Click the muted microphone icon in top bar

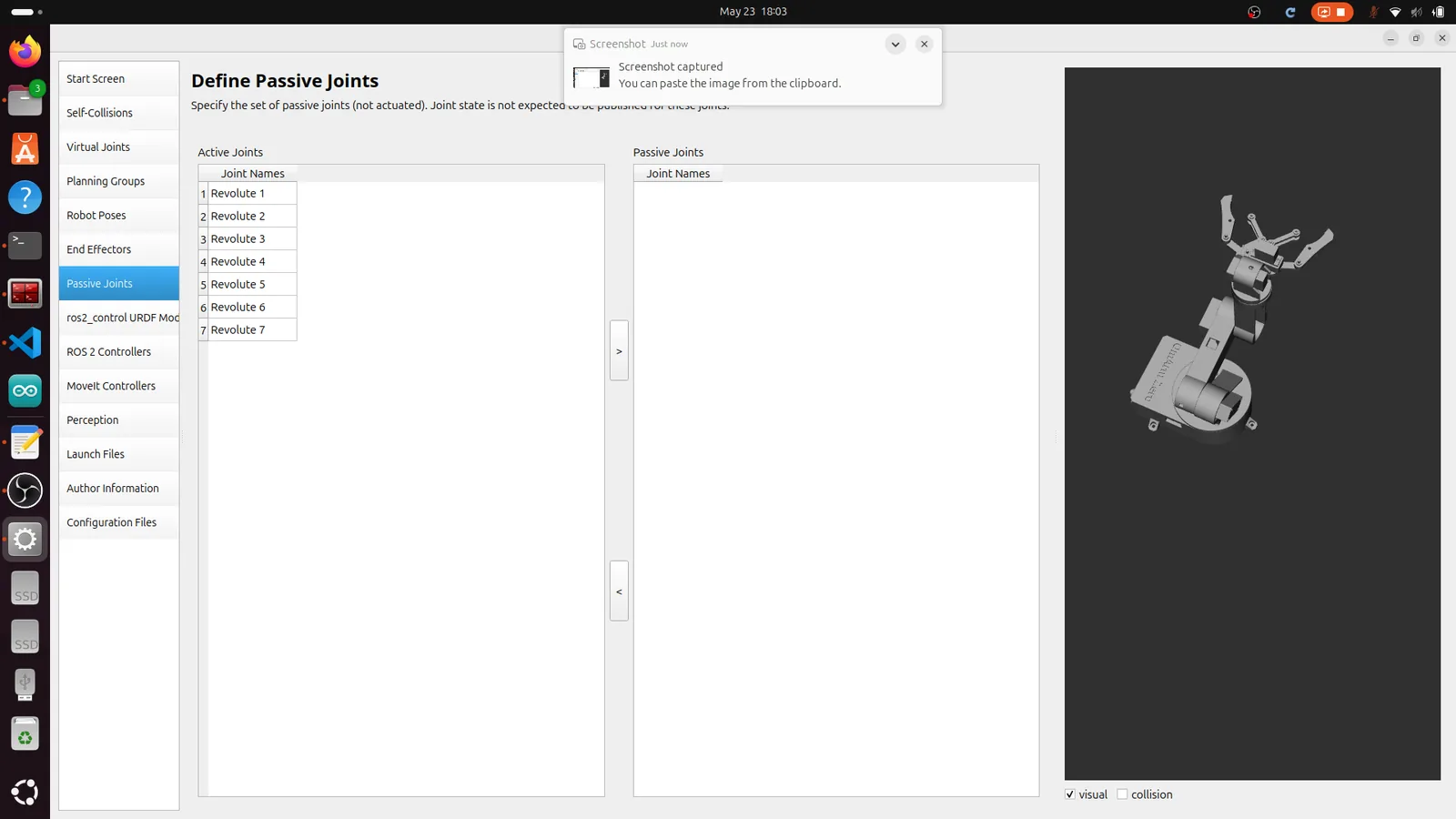(x=1373, y=12)
